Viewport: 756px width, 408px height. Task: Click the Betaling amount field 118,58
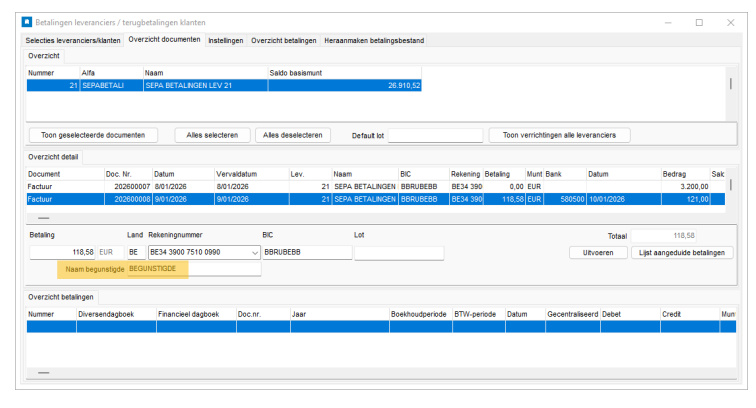(63, 252)
